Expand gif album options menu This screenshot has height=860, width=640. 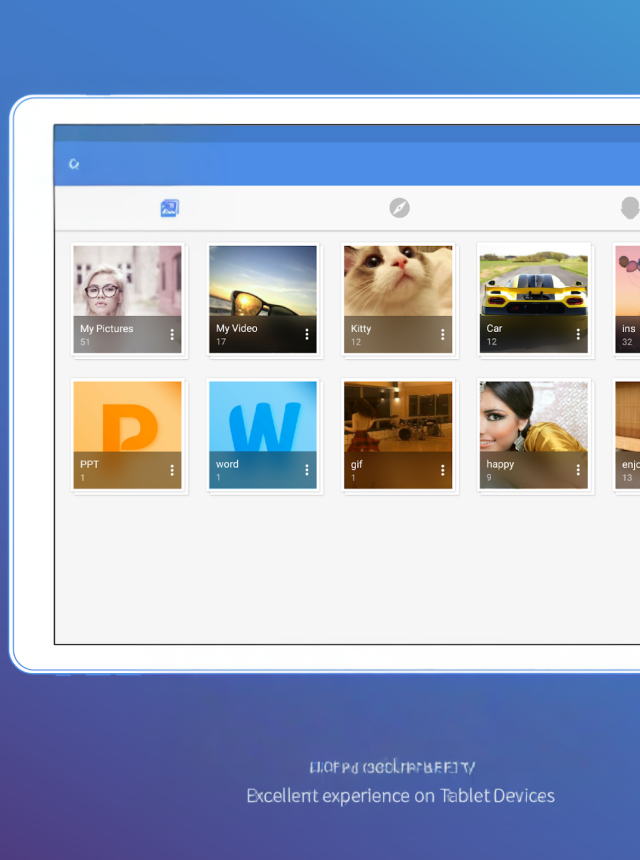pos(443,470)
